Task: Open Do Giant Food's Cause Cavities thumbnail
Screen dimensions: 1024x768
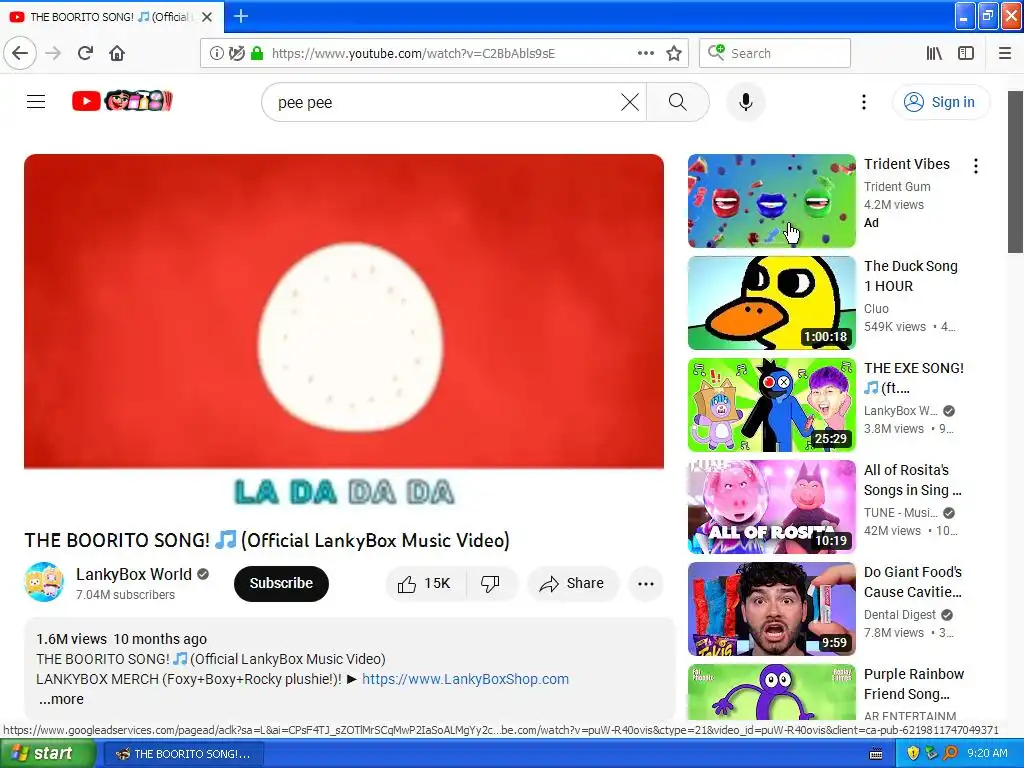Action: 771,609
